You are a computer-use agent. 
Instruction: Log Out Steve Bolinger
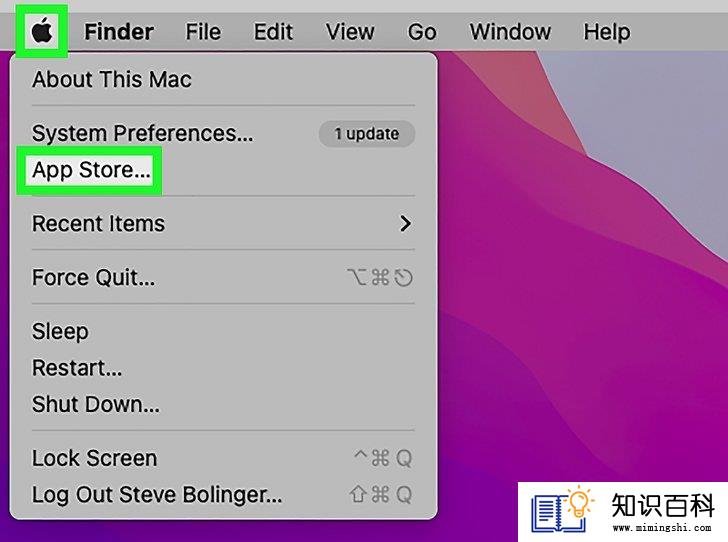[157, 495]
